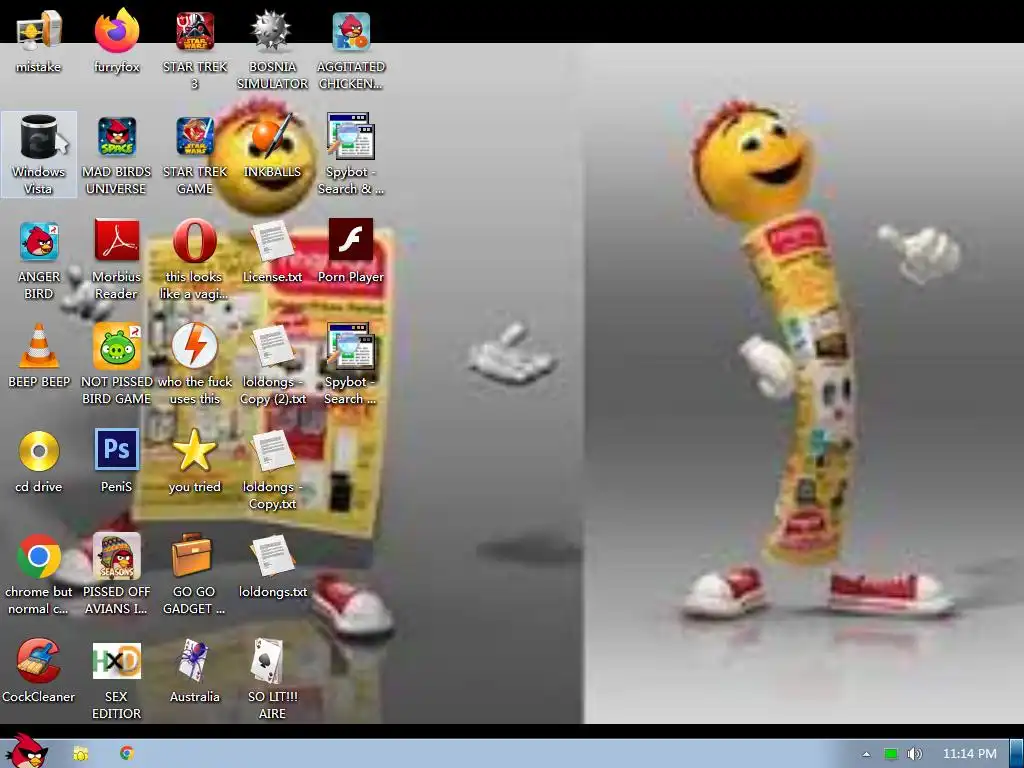The image size is (1024, 768).
Task: Open the 'cd drive' disc icon
Action: [x=39, y=451]
